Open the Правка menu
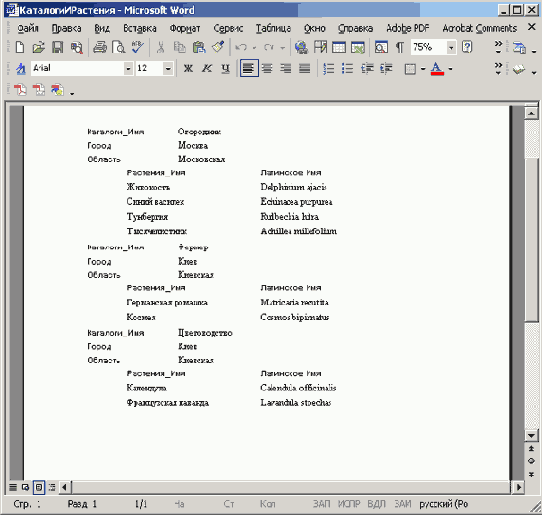The height and width of the screenshot is (515, 542). 66,28
